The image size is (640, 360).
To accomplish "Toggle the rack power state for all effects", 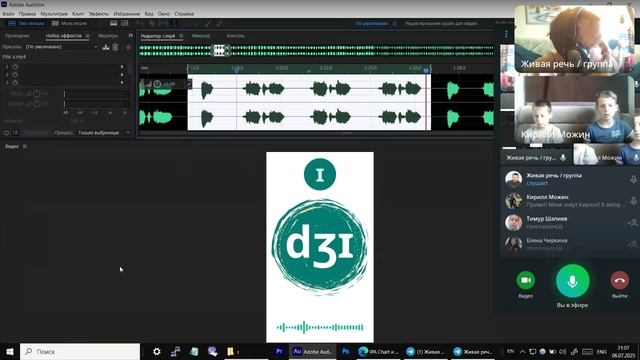I will coord(7,133).
